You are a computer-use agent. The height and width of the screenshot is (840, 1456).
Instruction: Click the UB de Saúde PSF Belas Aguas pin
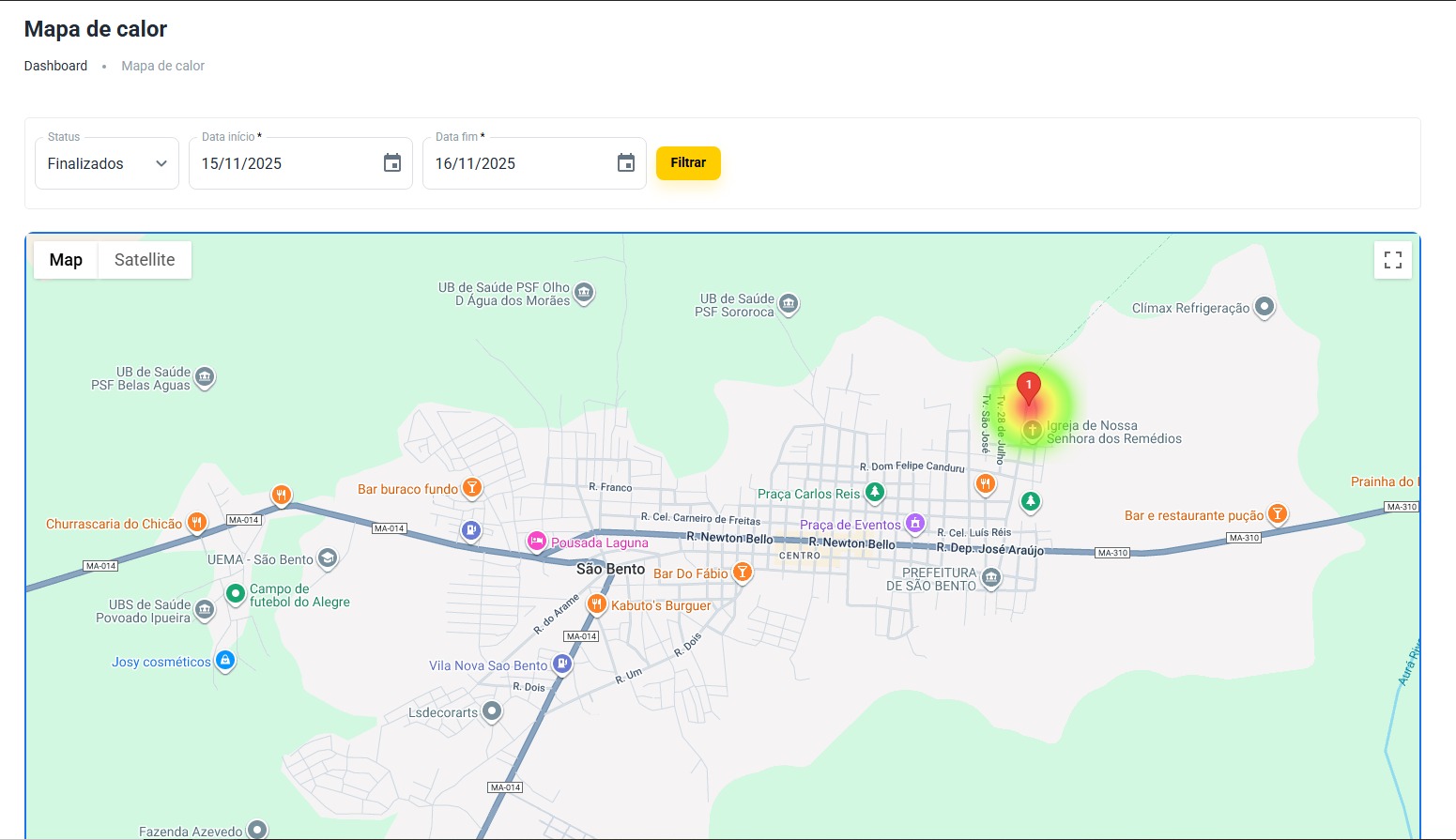pos(204,378)
